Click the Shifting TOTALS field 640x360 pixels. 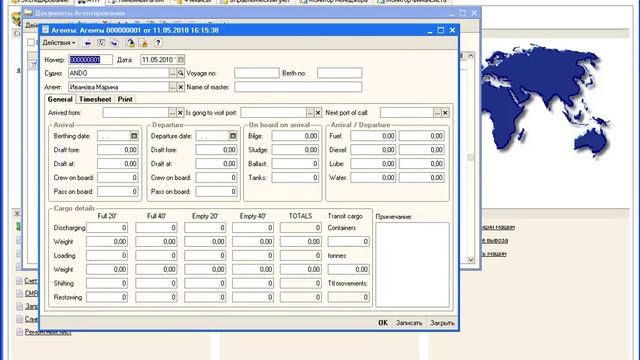click(301, 283)
